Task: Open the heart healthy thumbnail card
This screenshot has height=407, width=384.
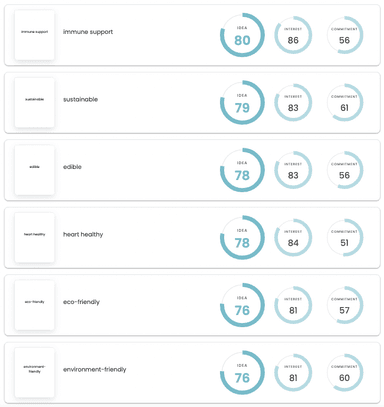Action: pos(35,238)
